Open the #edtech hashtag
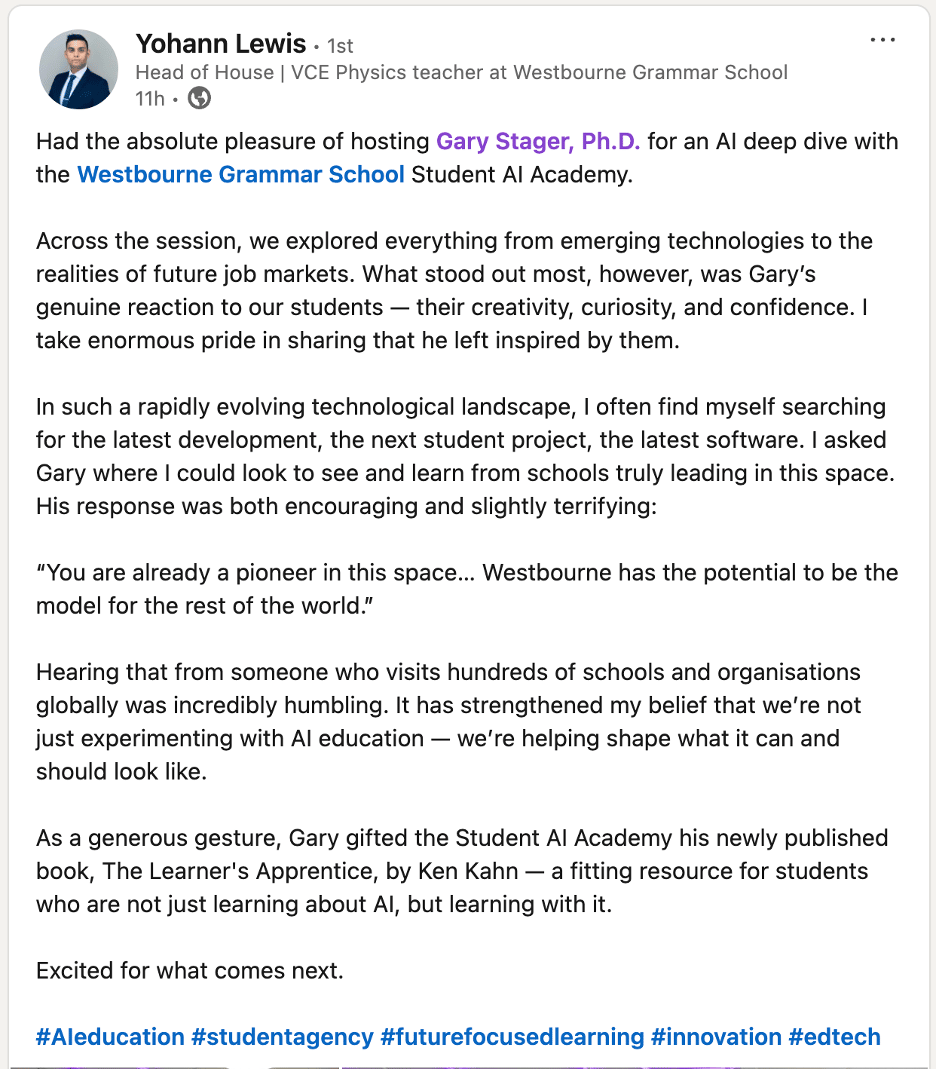The width and height of the screenshot is (936, 1070). 834,1036
